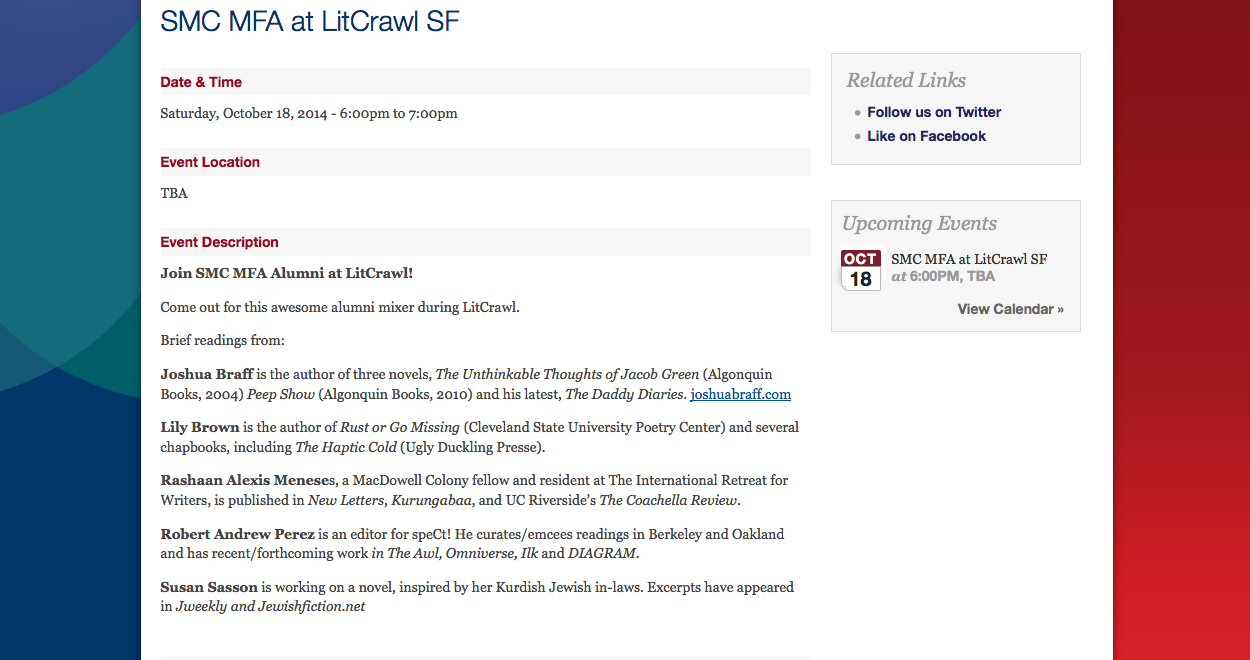Click the bold Join SMC MFA Alumni line
The height and width of the screenshot is (660, 1250).
[x=286, y=272]
